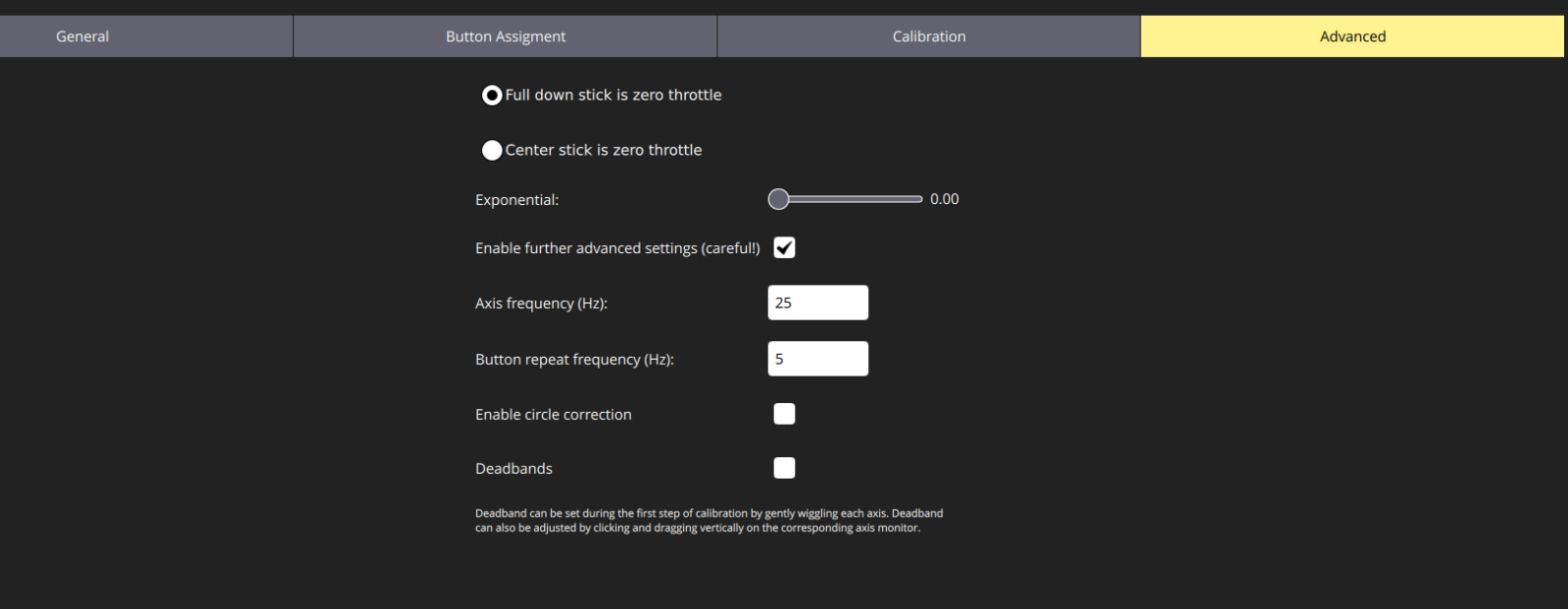
Task: Tick the Enable circle correction checkbox
Action: point(784,414)
